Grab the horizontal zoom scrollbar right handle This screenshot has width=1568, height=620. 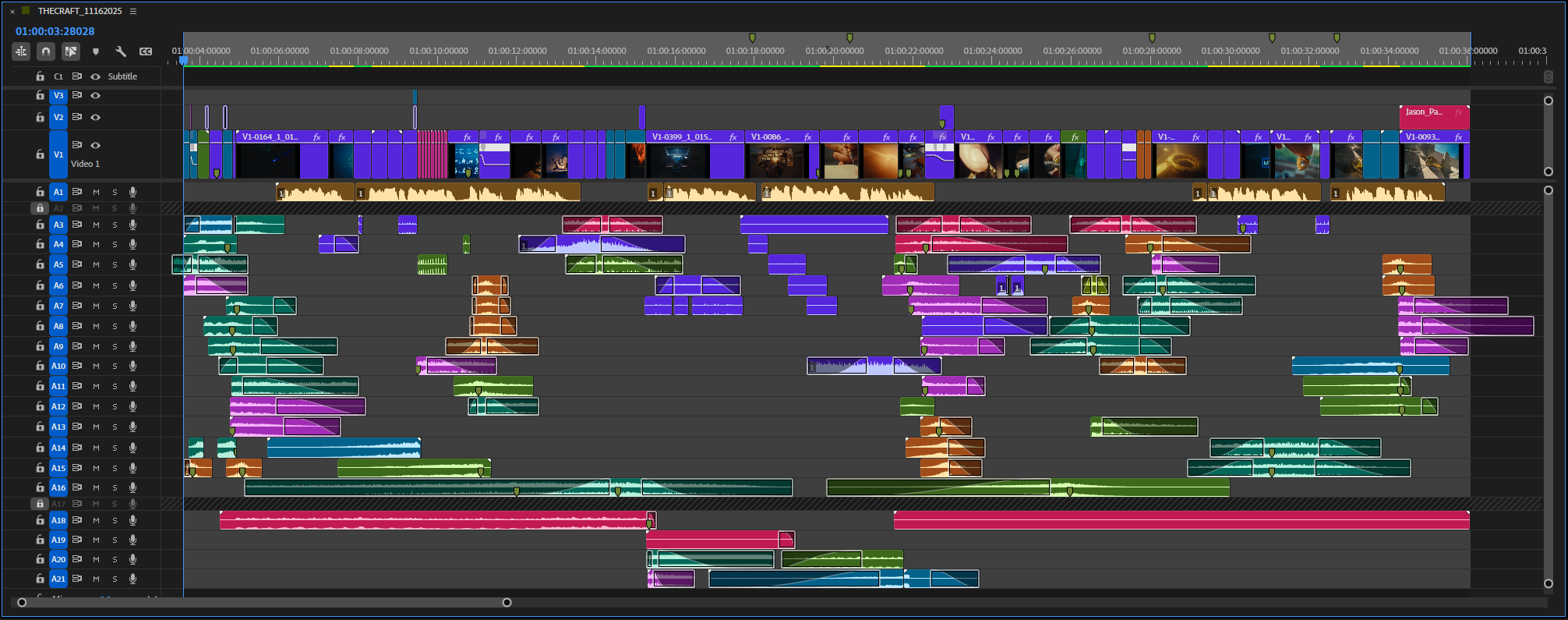tap(507, 602)
